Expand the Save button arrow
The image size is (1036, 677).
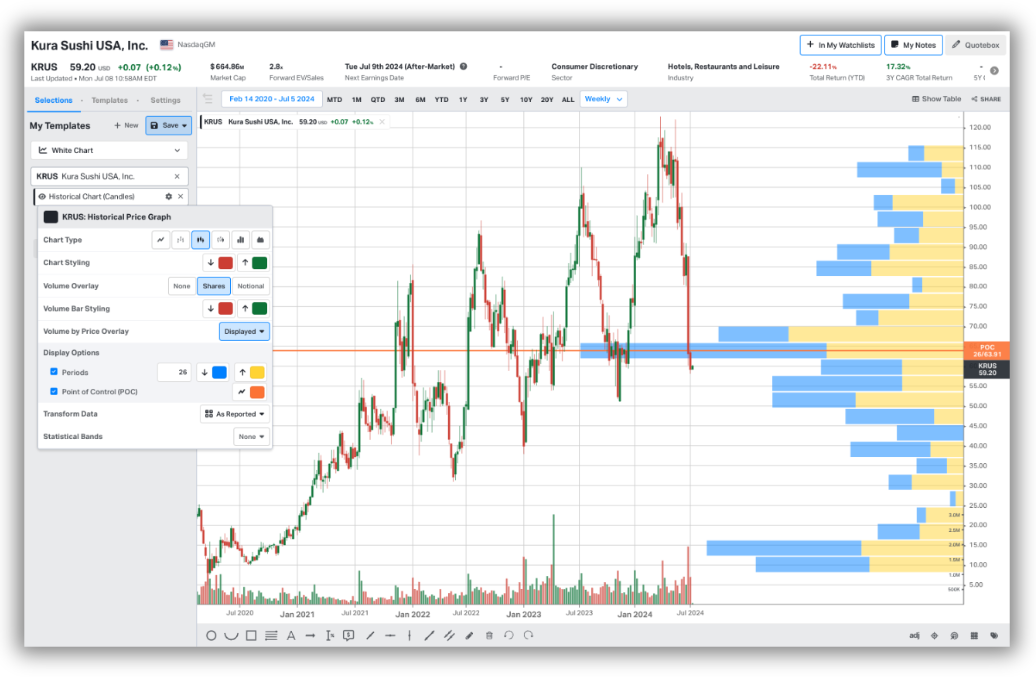pyautogui.click(x=184, y=125)
